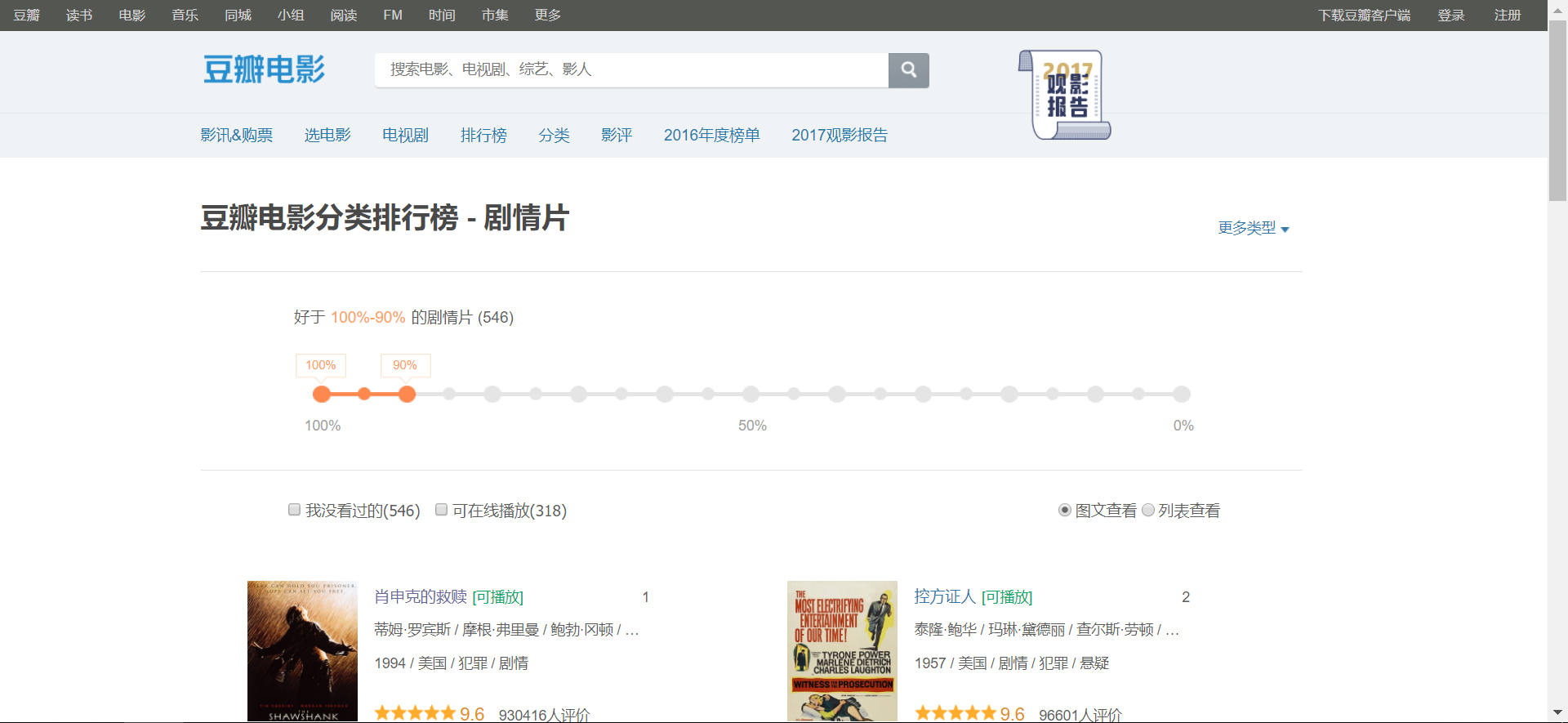
Task: Open 读书 in the top bar
Action: pos(79,15)
